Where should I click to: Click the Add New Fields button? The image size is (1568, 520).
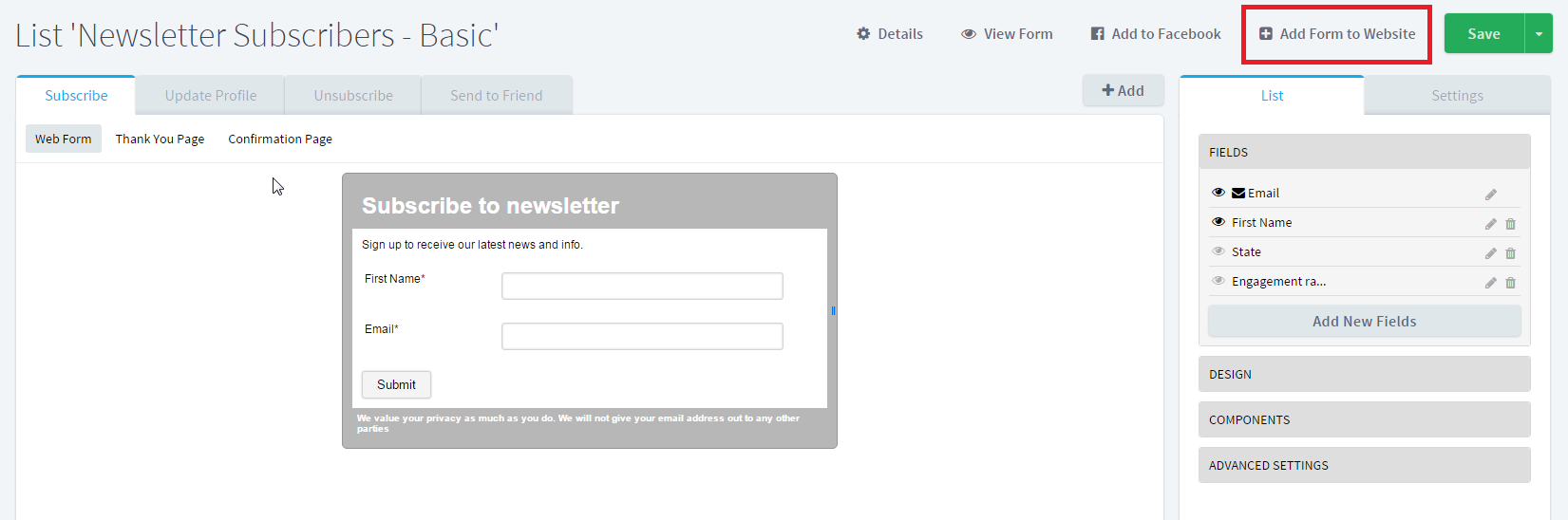[1365, 321]
